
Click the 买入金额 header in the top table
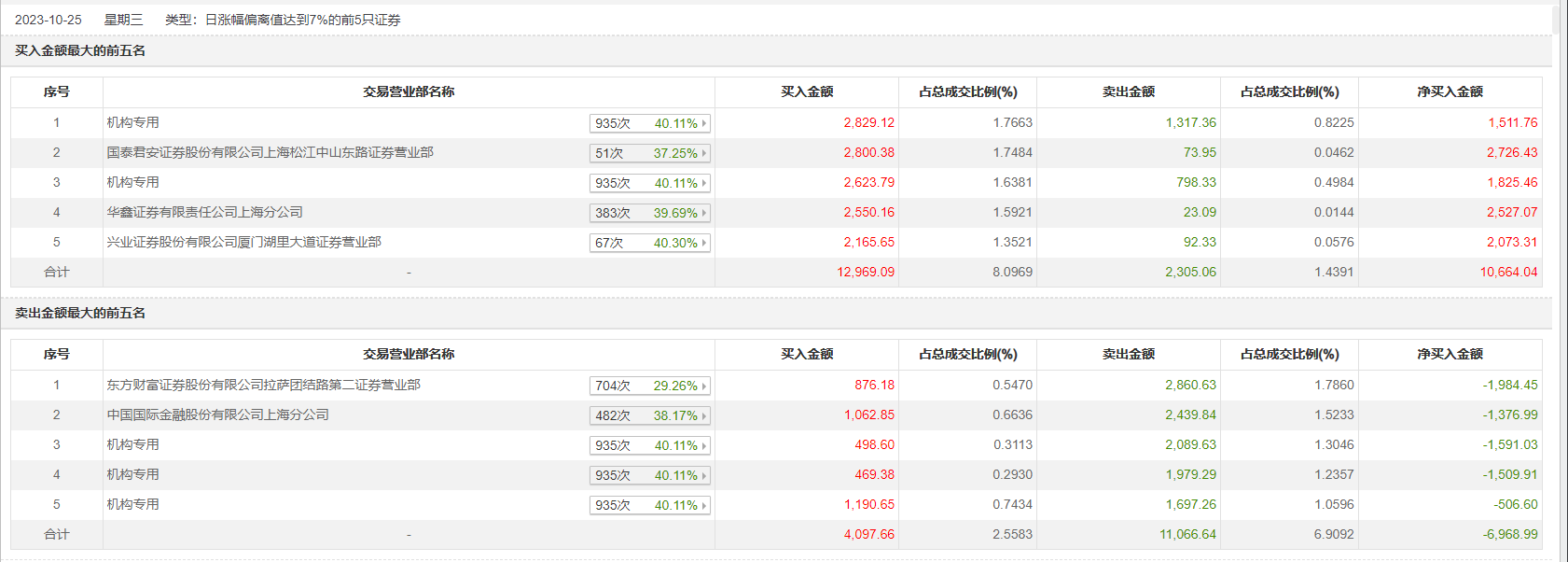pyautogui.click(x=807, y=91)
